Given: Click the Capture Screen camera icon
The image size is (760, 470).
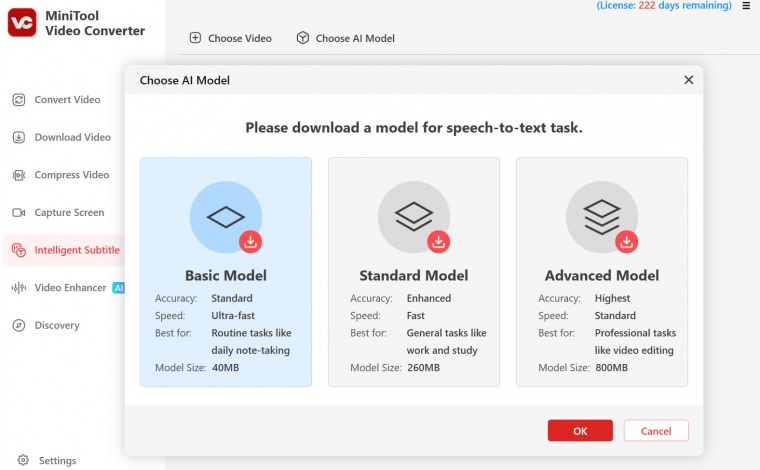Looking at the screenshot, I should click(19, 213).
